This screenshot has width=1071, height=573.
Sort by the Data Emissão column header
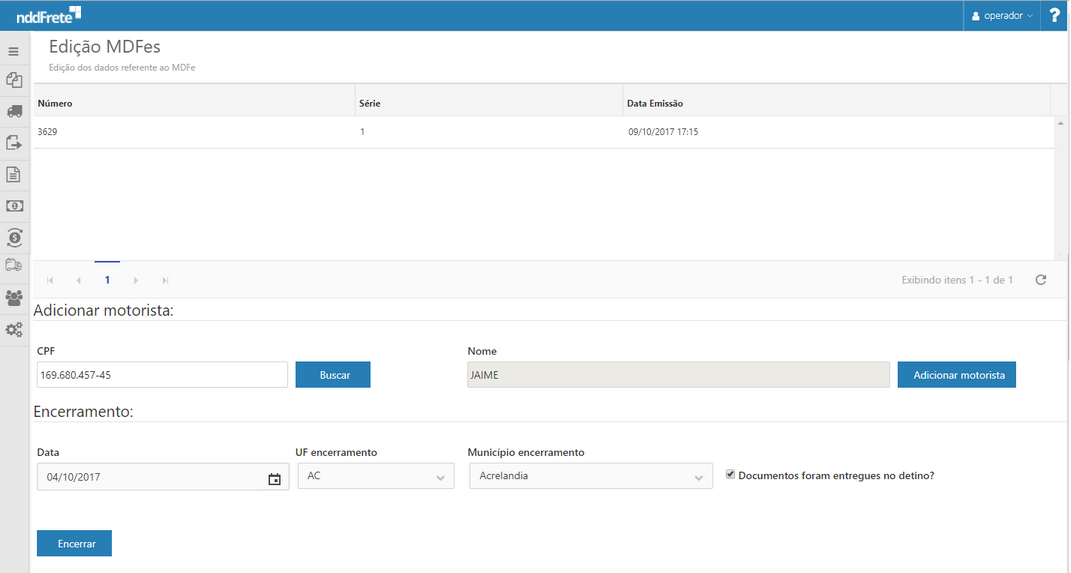pos(655,104)
